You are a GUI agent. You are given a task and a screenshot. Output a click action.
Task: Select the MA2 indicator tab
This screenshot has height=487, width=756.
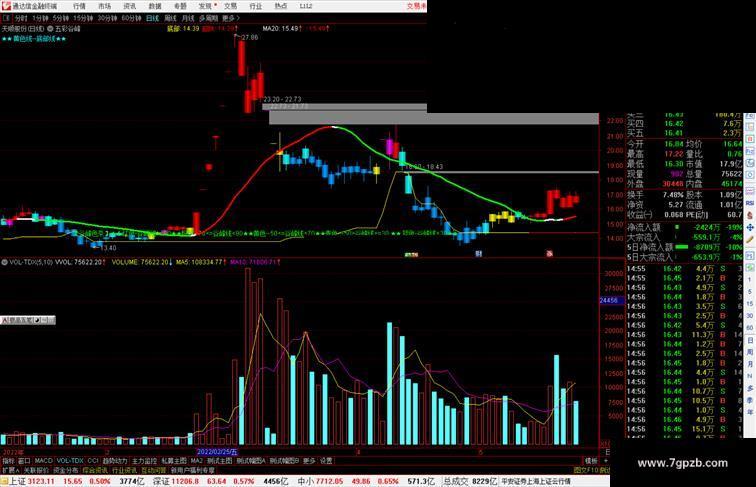(x=196, y=461)
